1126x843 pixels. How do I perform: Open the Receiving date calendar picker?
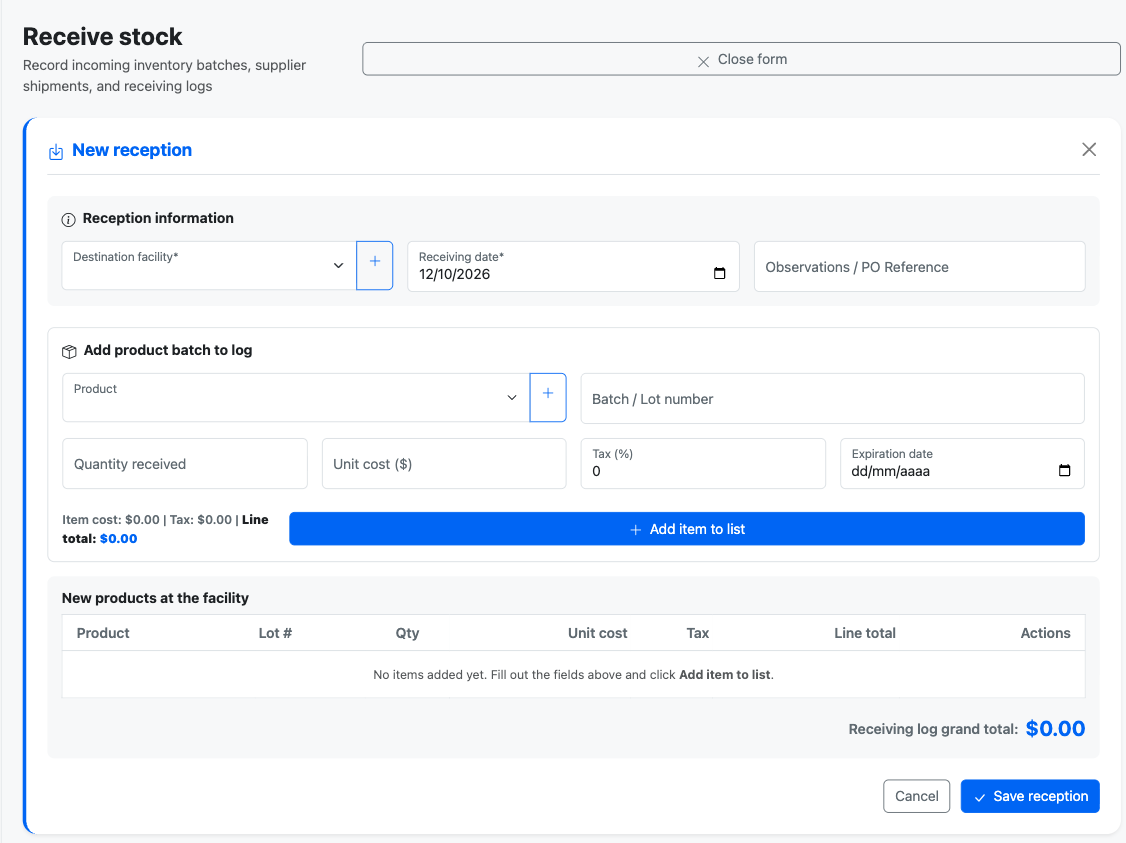point(720,274)
